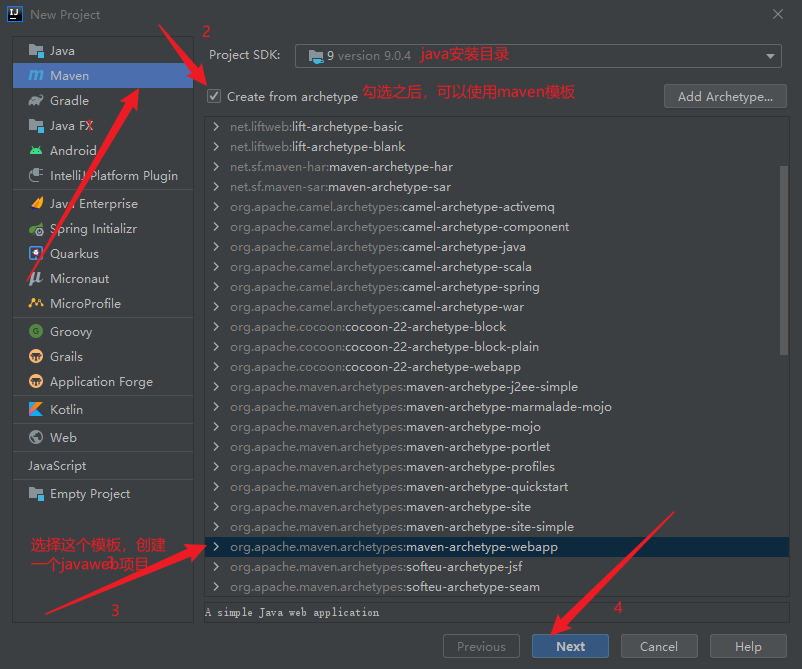Select the MicroProfile icon
Viewport: 802px width, 669px height.
(x=36, y=303)
